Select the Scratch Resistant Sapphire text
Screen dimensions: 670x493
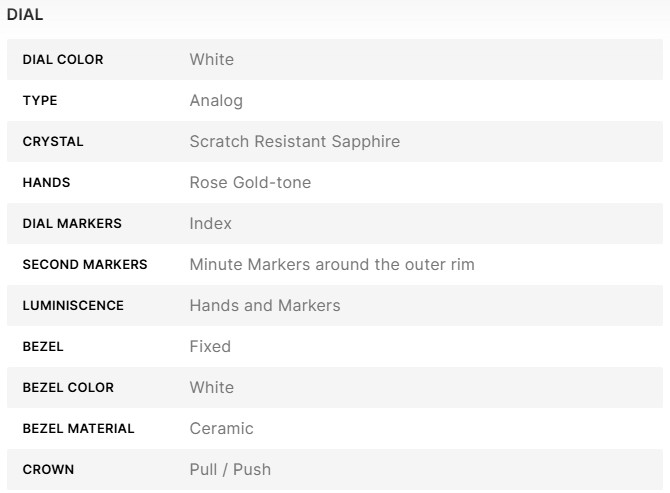pos(295,142)
